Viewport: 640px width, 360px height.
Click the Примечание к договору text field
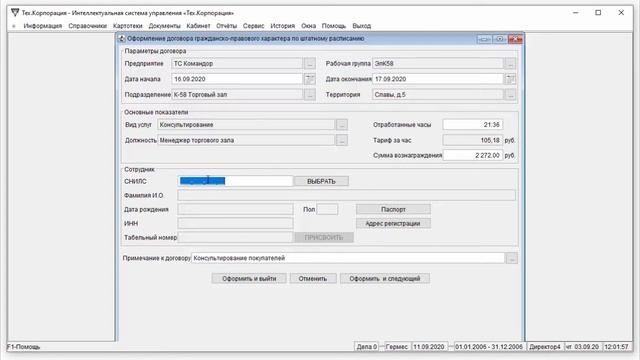(348, 258)
